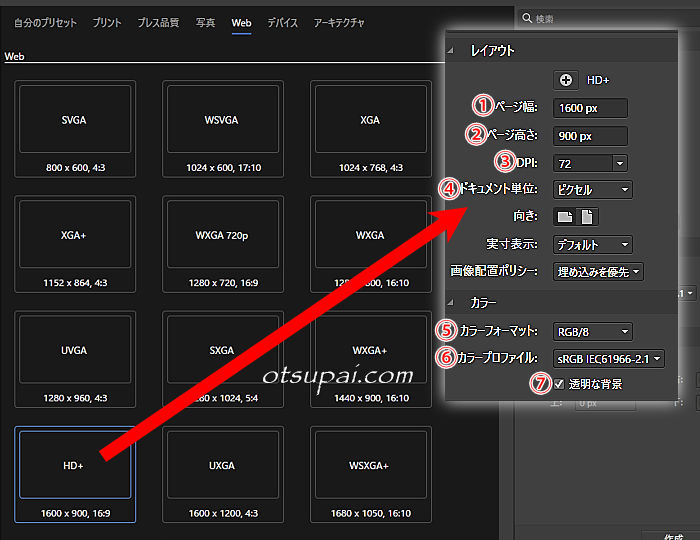Viewport: 700px width, 540px height.
Task: Select the HD+ 1600 x 900 preset
Action: tap(73, 474)
